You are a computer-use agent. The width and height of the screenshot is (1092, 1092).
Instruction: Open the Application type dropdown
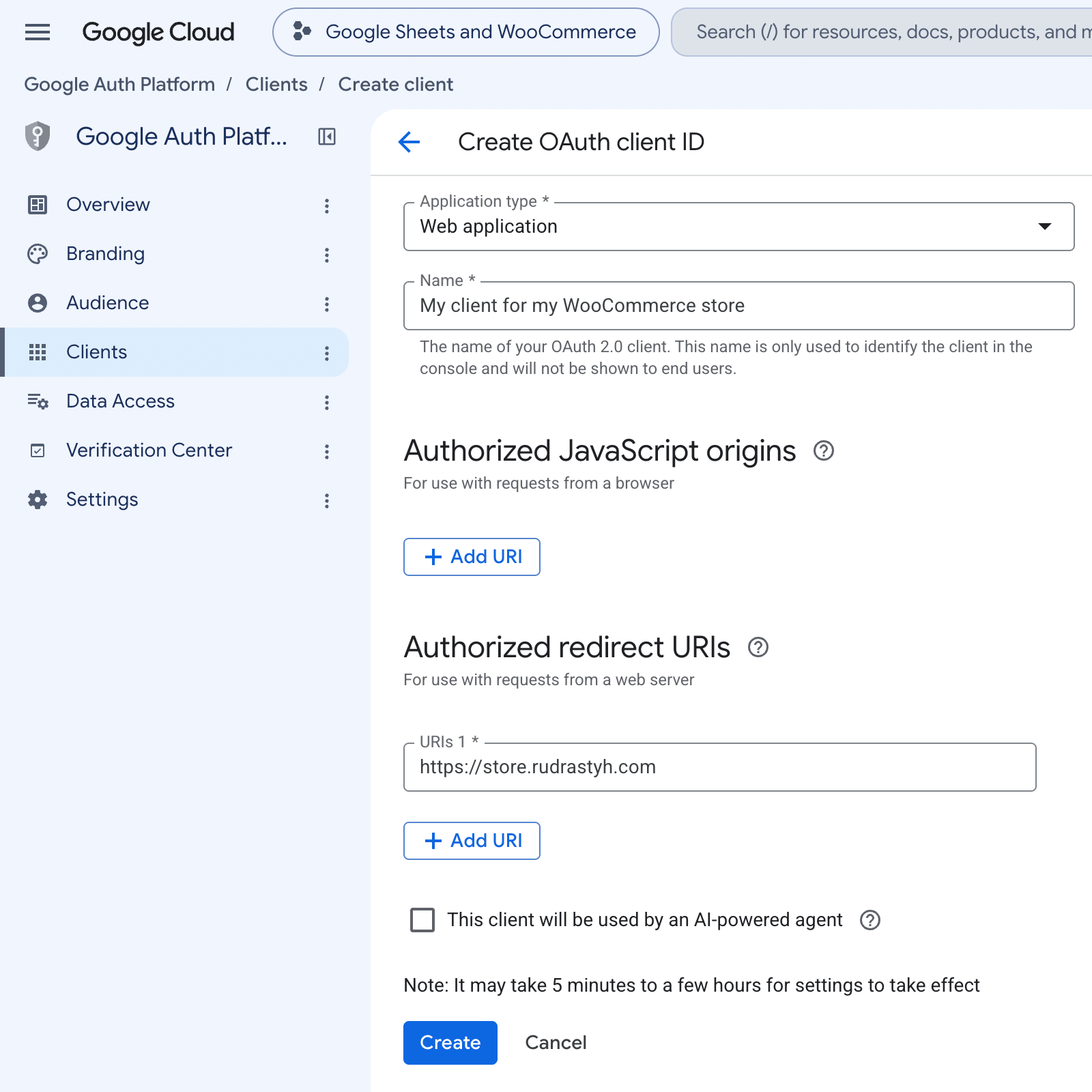point(739,227)
